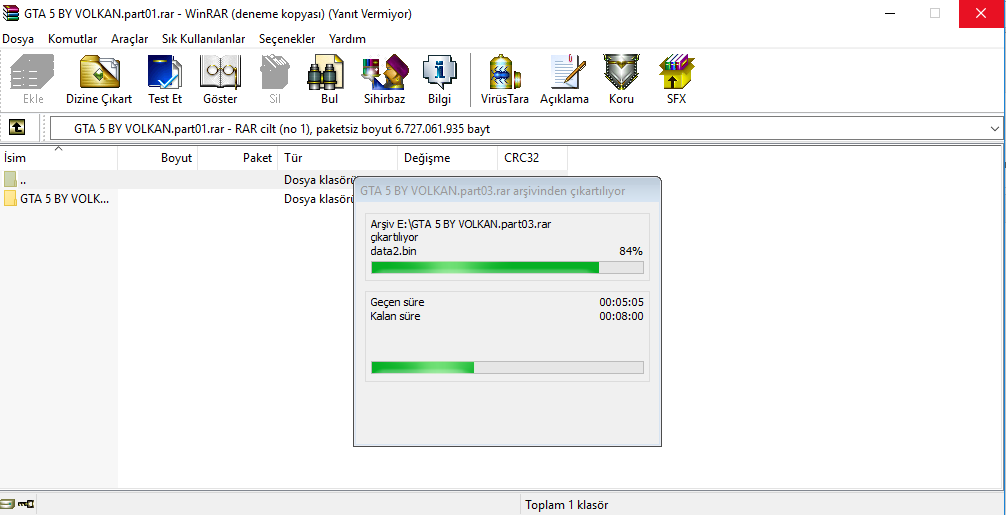This screenshot has width=1006, height=515.
Task: Show archive Bilgi information
Action: (439, 80)
